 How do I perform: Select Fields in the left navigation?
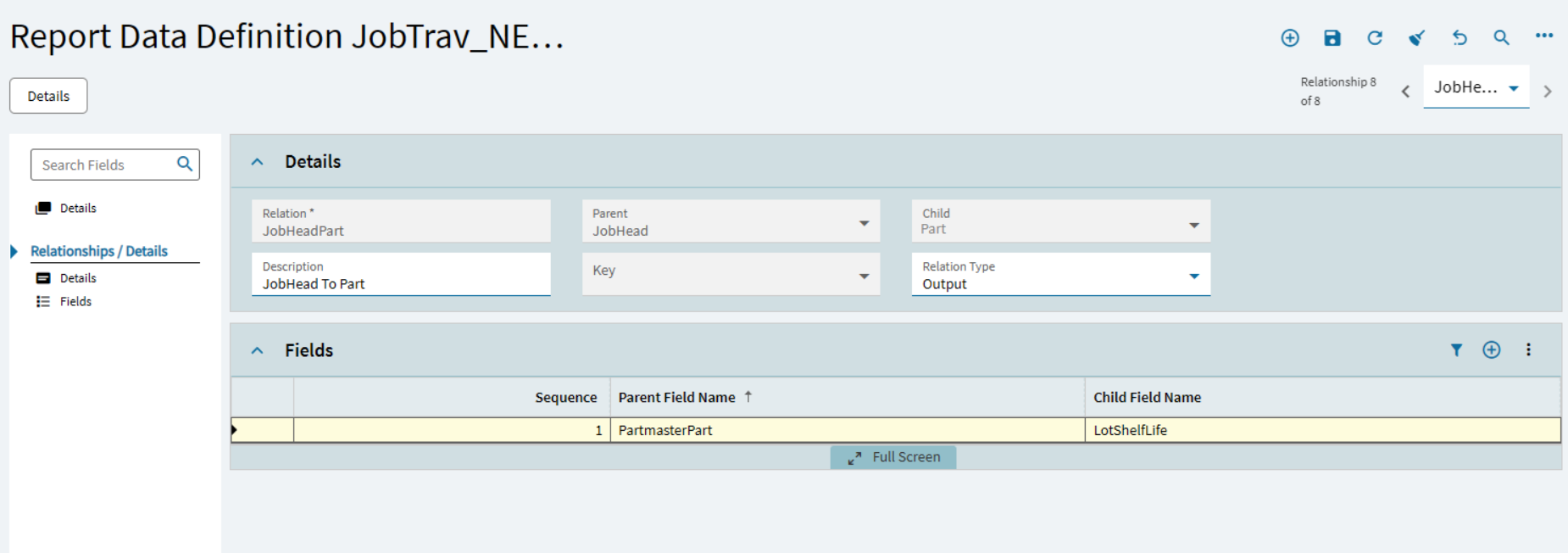(75, 301)
